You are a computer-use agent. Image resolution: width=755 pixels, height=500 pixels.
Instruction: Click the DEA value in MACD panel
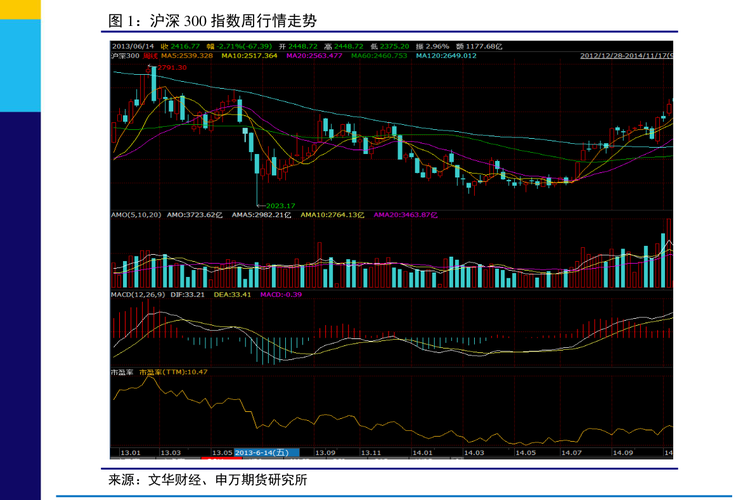pos(233,295)
